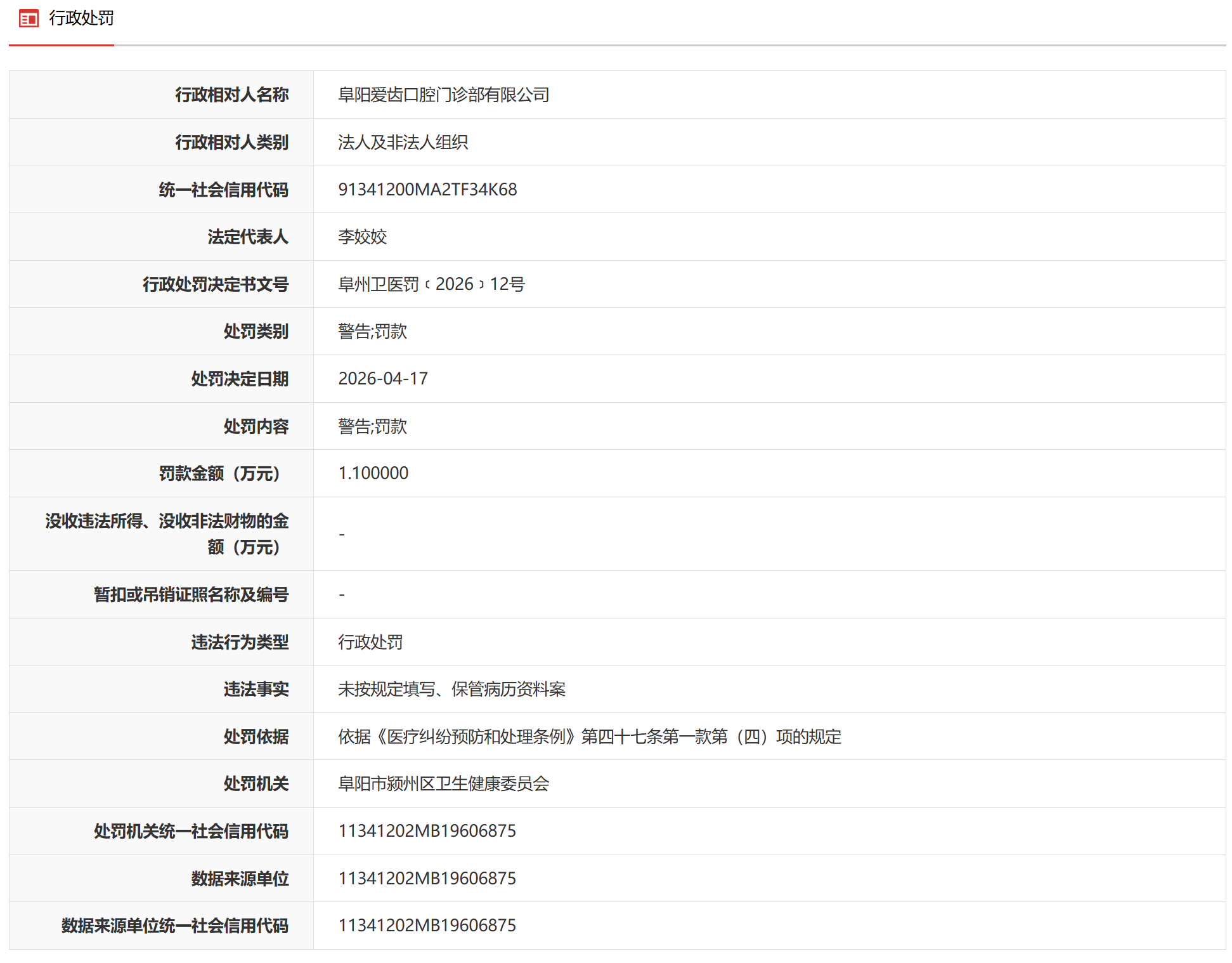
Task: Select the 行政处罚 tab heading
Action: pos(81,19)
